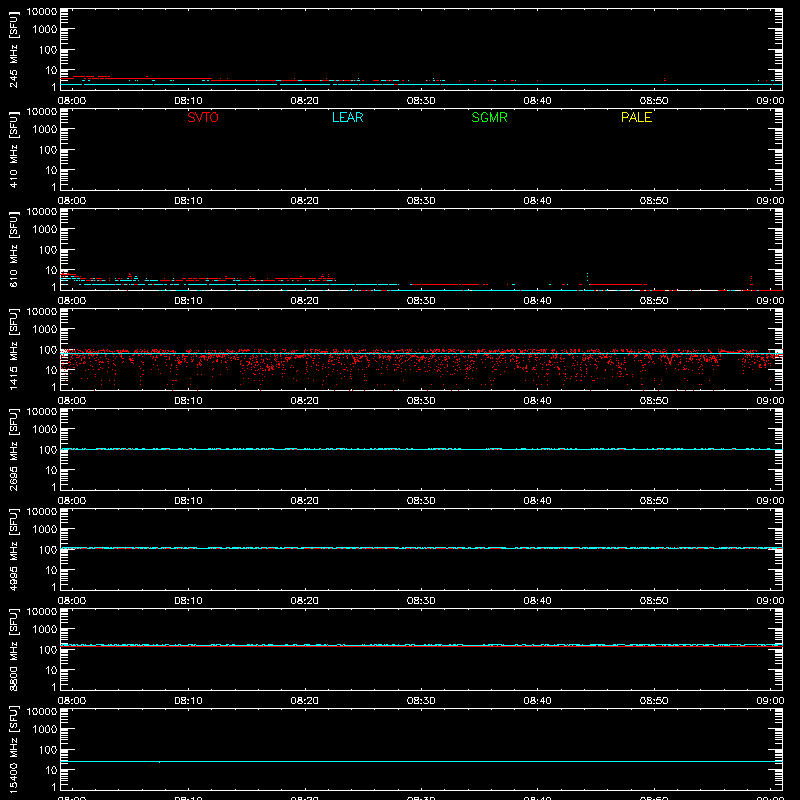Select the 15400 MHz [SFU] axis title
Image resolution: width=800 pixels, height=800 pixels.
(x=13, y=750)
